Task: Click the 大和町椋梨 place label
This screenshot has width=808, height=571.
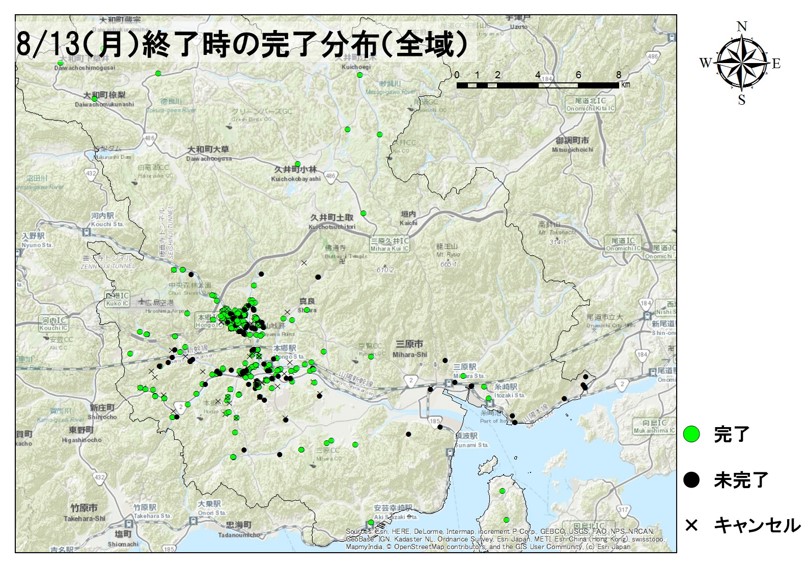Action: click(104, 95)
